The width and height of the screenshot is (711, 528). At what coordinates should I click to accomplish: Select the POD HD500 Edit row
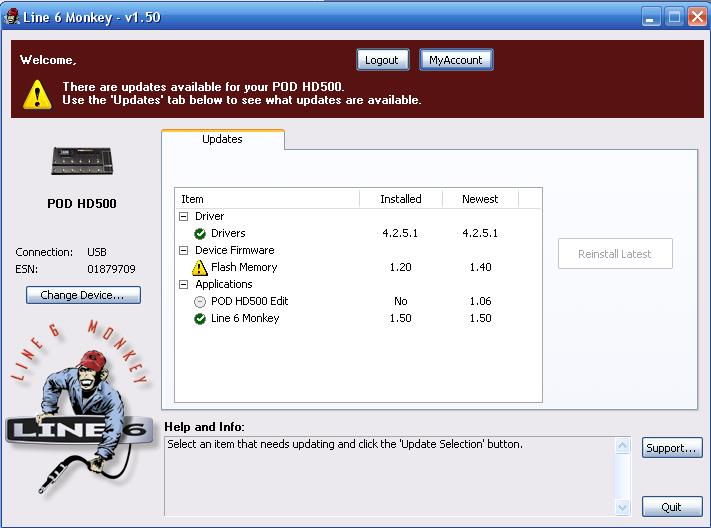[358, 302]
